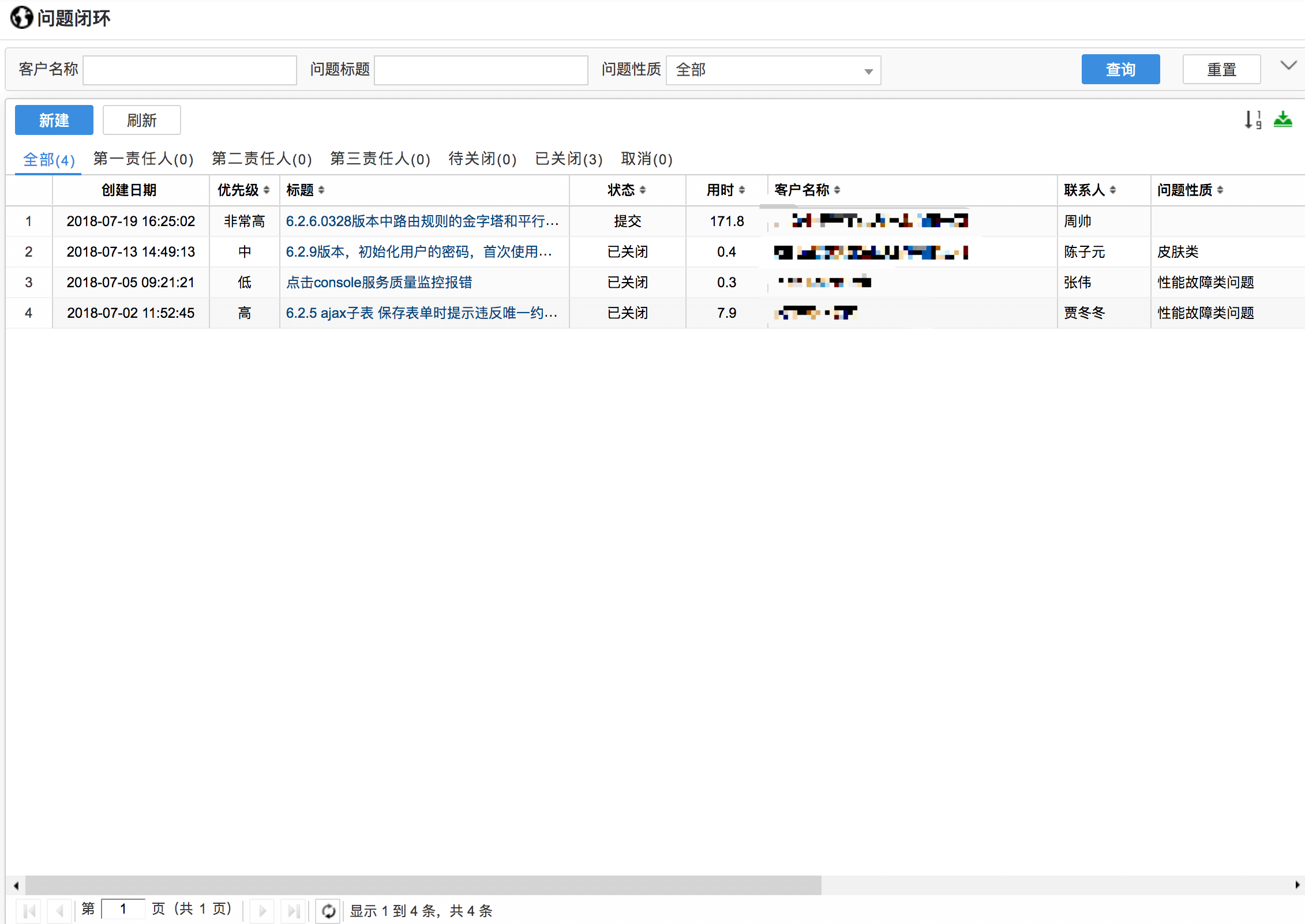1305x924 pixels.
Task: Click the 刷新 button
Action: point(142,120)
